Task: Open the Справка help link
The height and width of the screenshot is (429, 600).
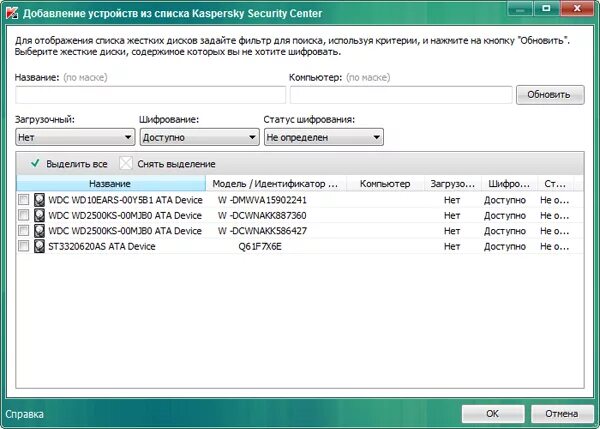Action: coord(24,414)
